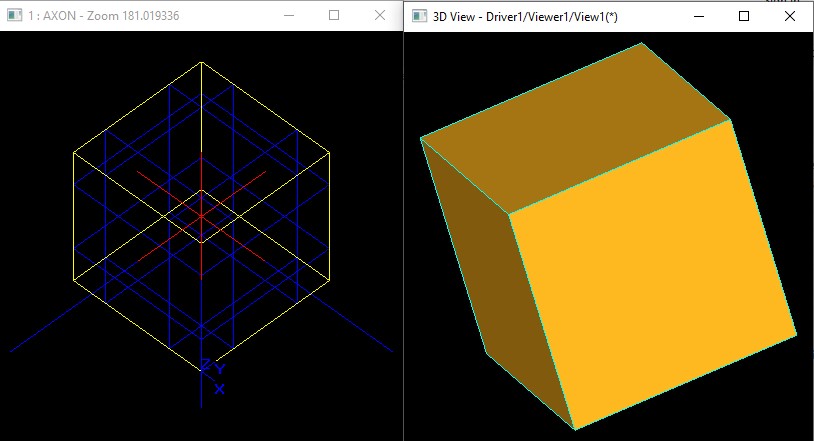Click the blue Y axis label
The image size is (814, 441).
[219, 369]
